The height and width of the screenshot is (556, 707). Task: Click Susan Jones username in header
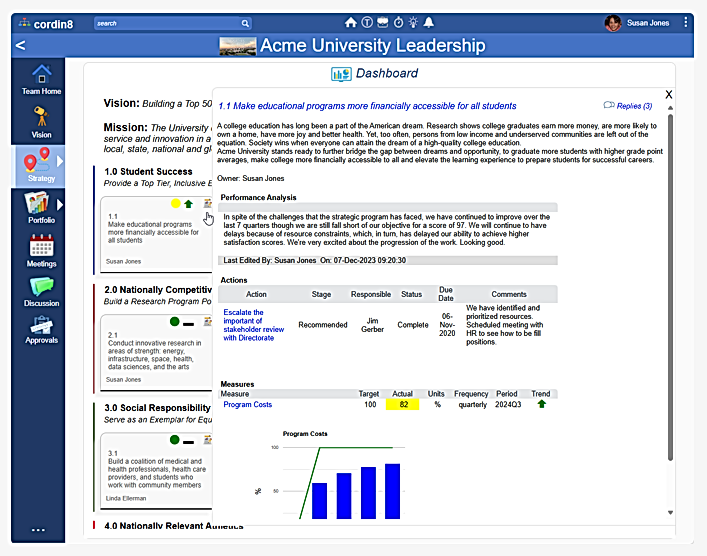[x=648, y=23]
